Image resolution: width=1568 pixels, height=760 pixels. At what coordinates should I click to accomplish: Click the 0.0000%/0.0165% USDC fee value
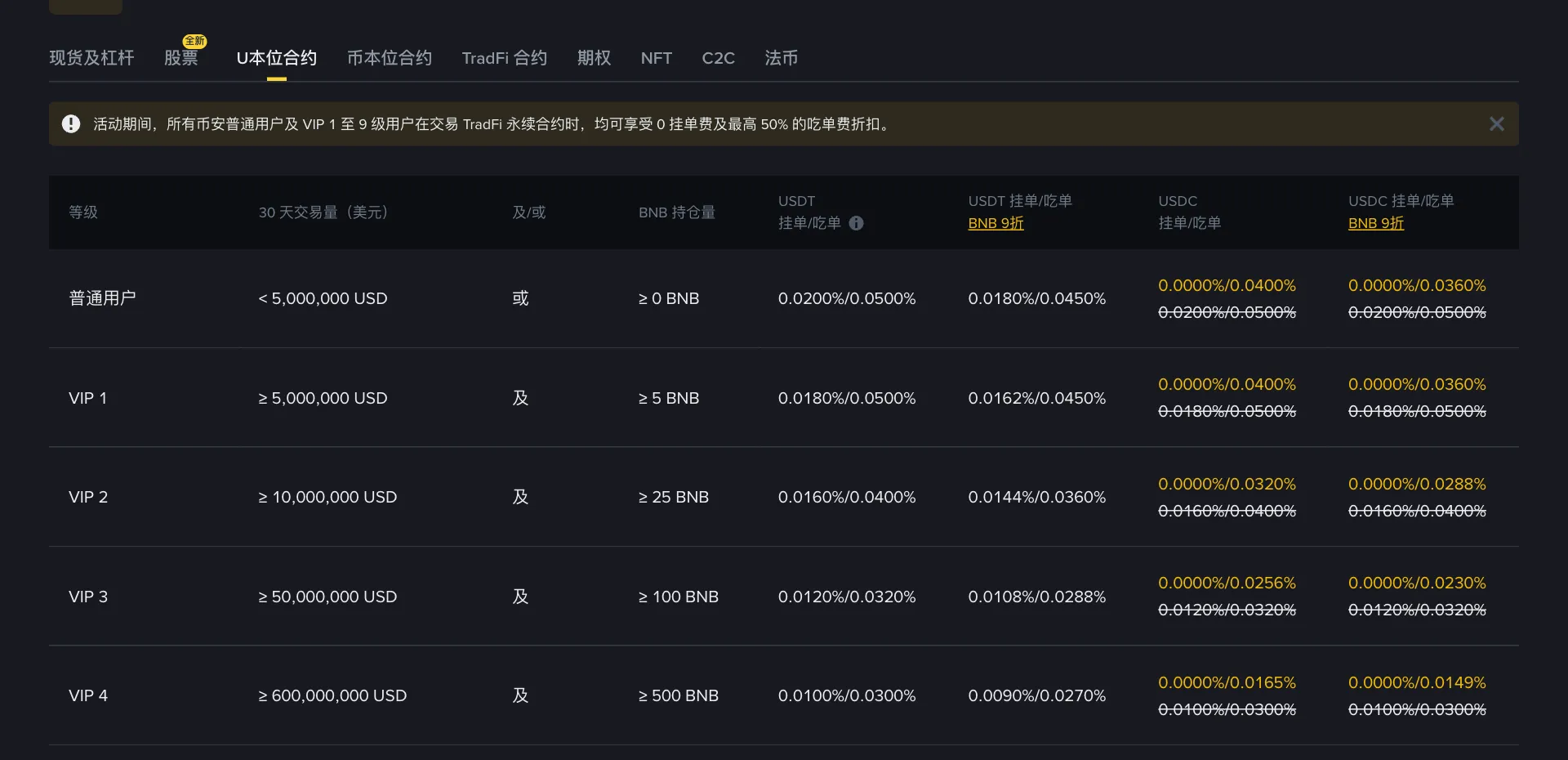[x=1227, y=682]
